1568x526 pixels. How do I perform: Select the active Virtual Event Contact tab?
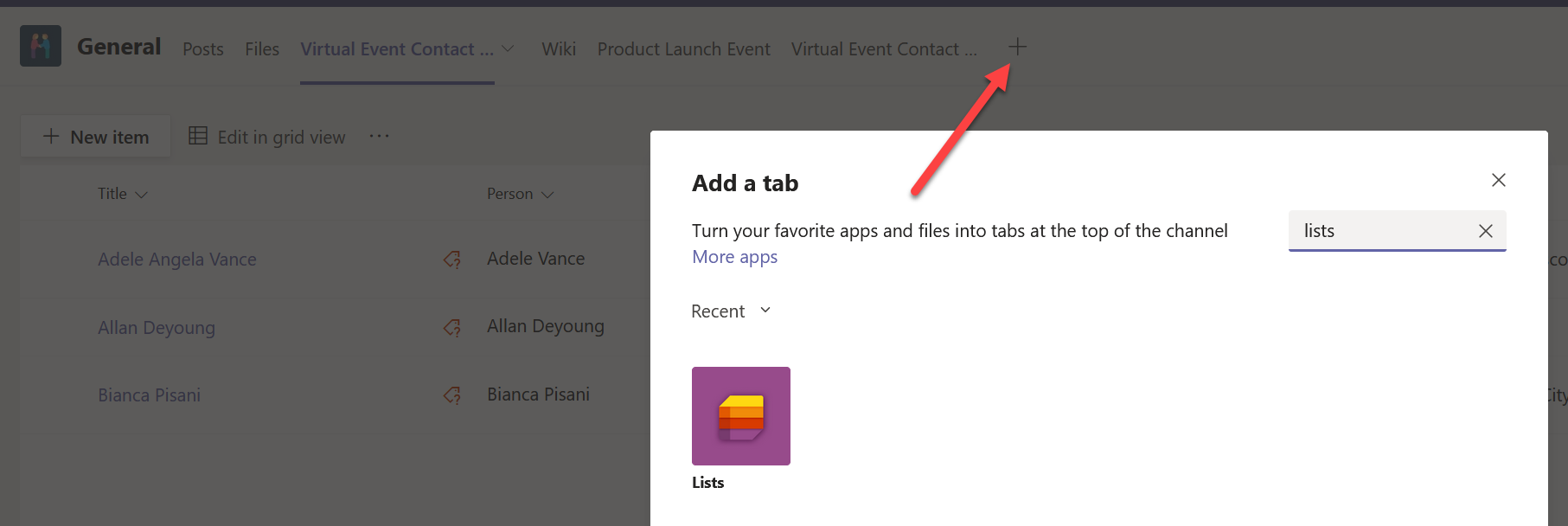tap(397, 49)
